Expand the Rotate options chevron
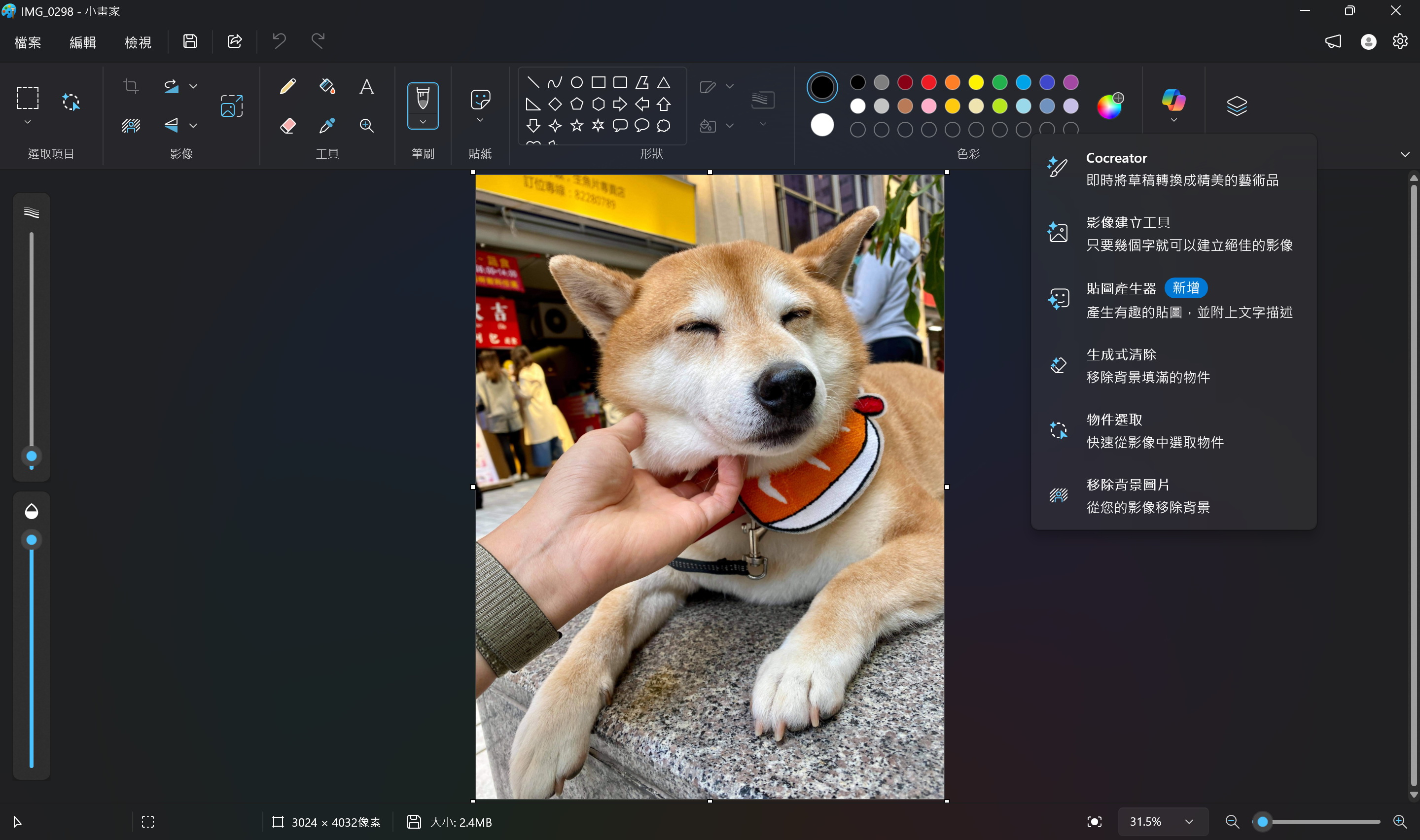1420x840 pixels. (193, 87)
